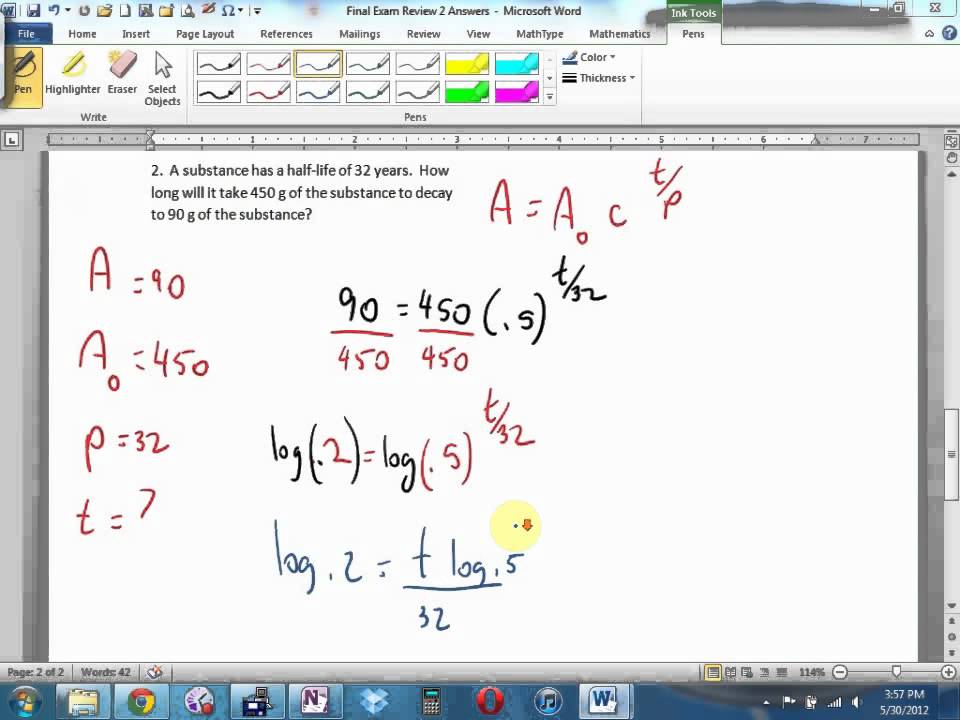This screenshot has height=720, width=960.
Task: Open the pen Color dropdown
Action: 589,58
